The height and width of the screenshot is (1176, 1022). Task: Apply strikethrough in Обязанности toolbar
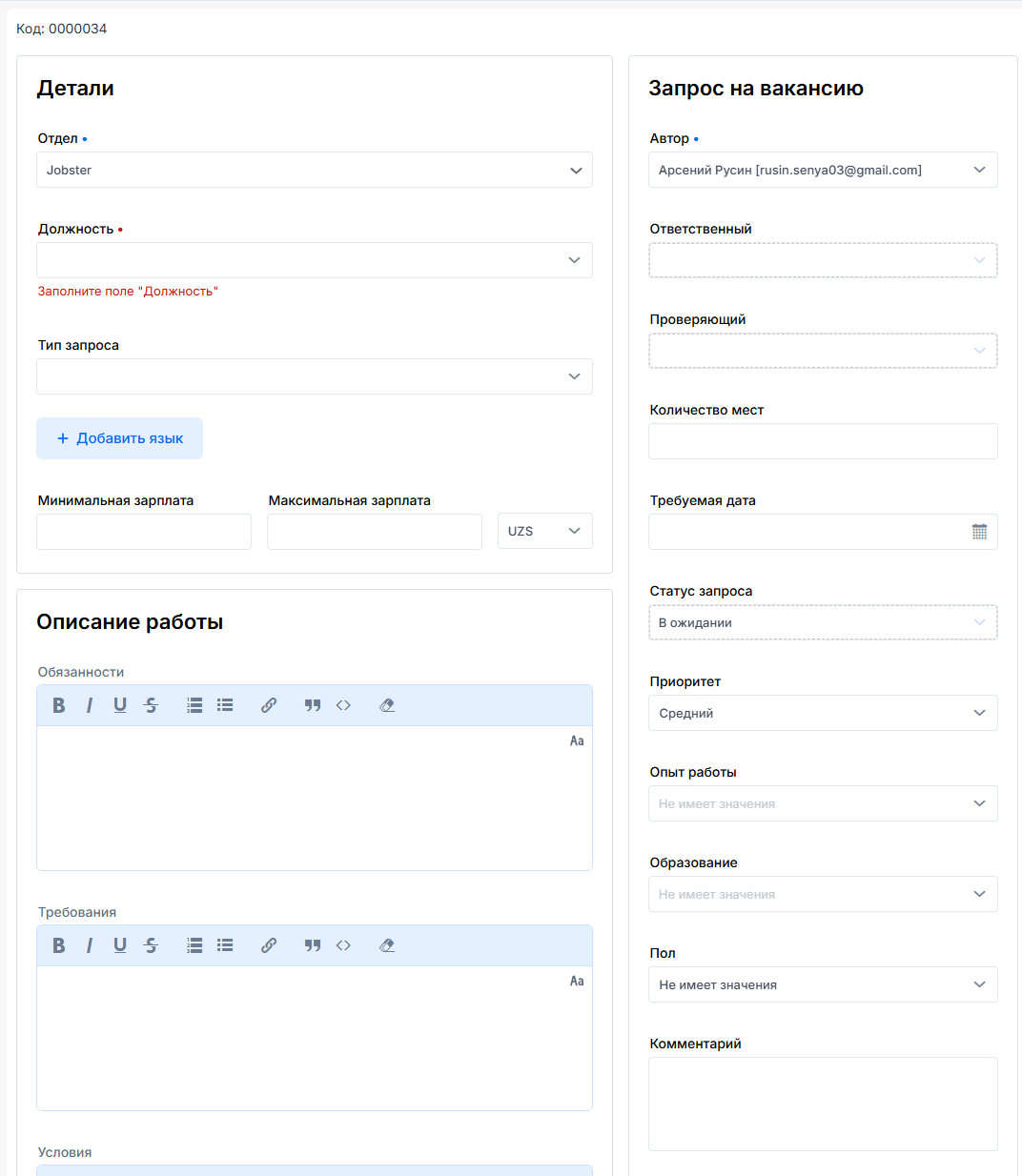point(151,705)
